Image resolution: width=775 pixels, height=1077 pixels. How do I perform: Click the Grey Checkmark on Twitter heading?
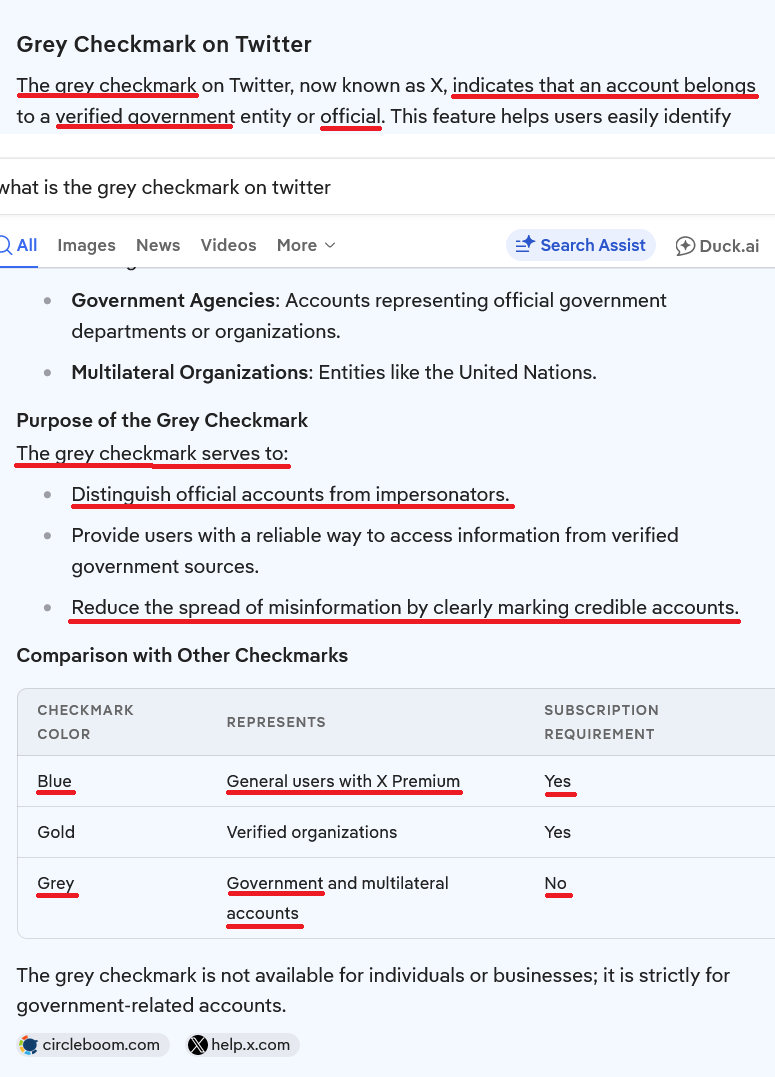[164, 44]
